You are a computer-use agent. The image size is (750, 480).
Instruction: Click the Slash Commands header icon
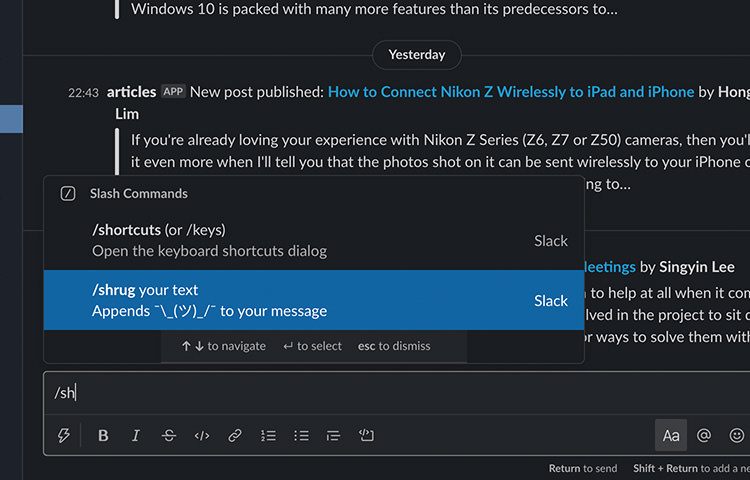click(68, 194)
